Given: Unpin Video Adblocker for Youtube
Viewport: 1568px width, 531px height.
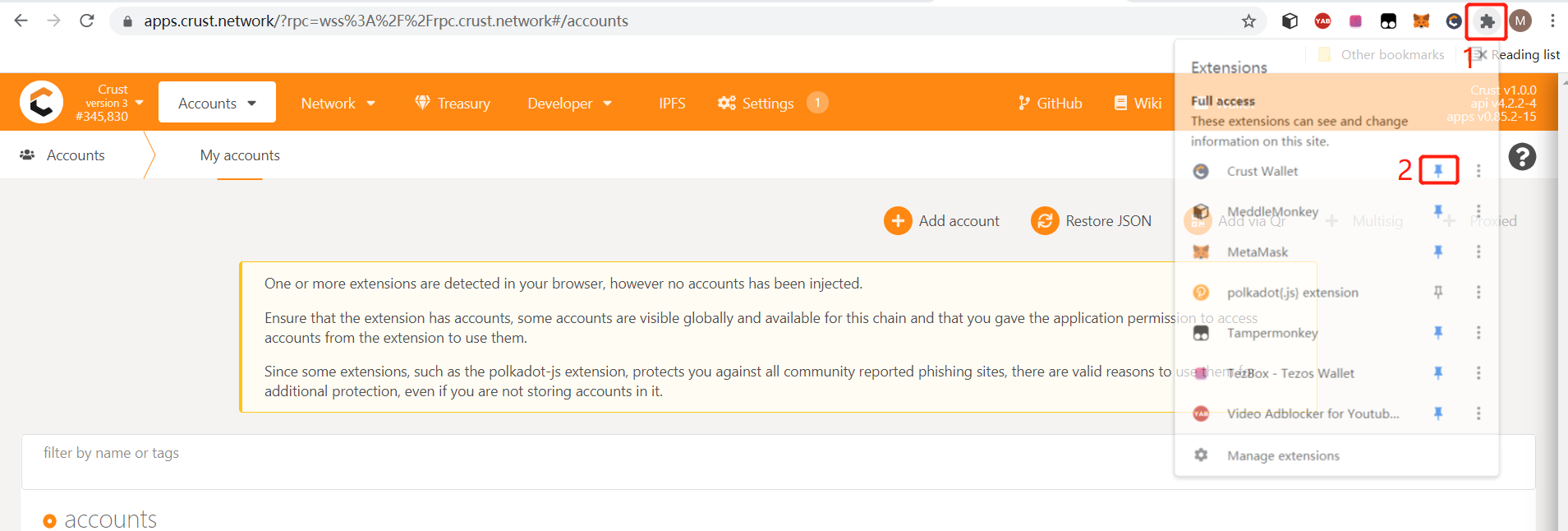Looking at the screenshot, I should coord(1438,413).
